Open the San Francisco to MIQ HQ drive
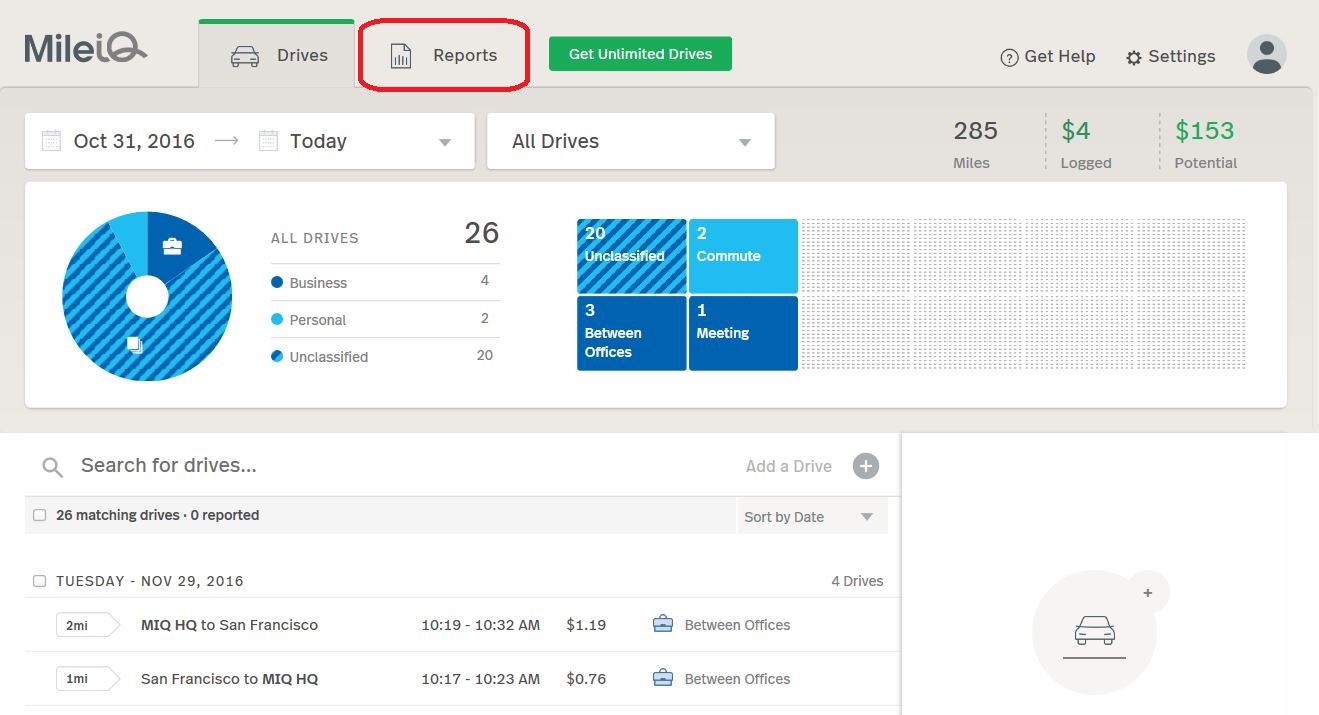This screenshot has height=715, width=1319. [229, 679]
